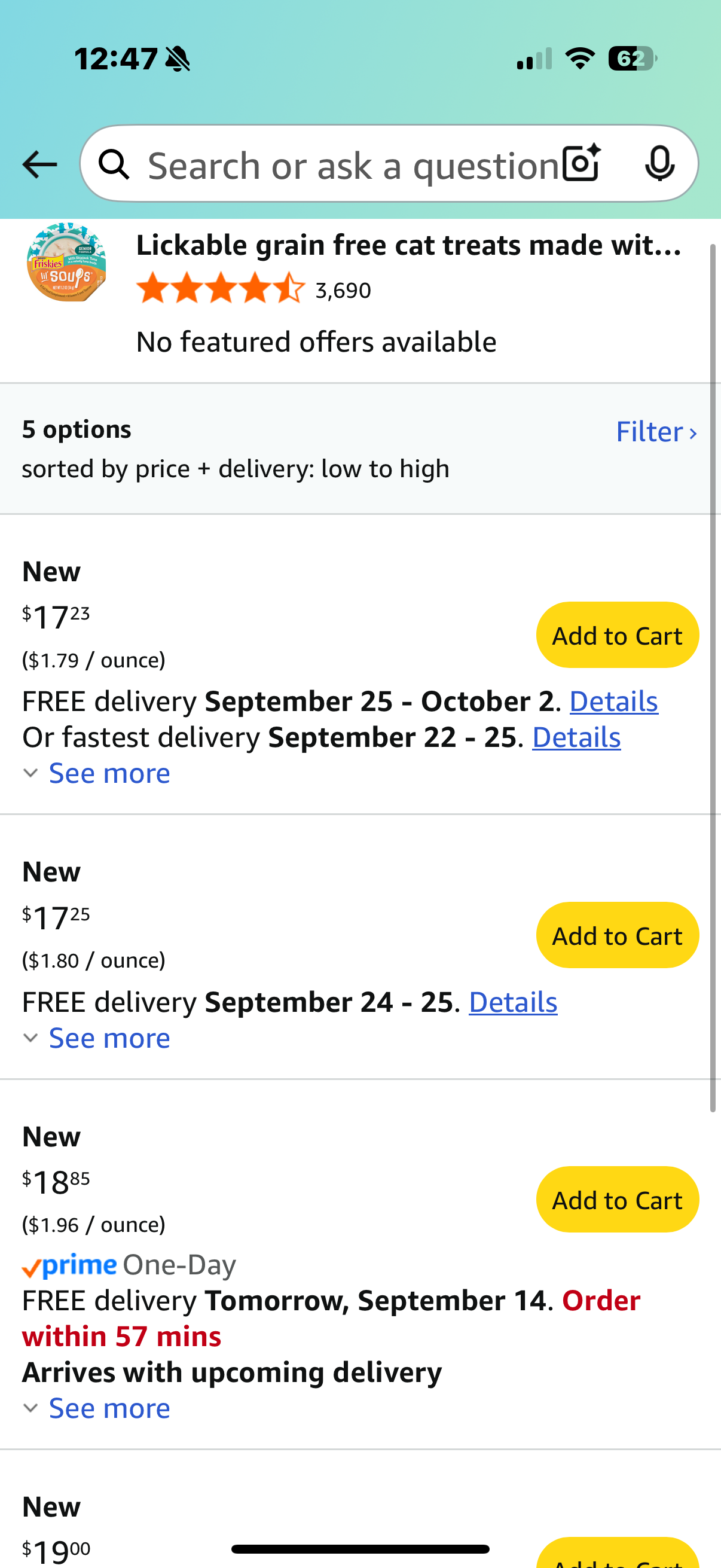Image resolution: width=721 pixels, height=1568 pixels.
Task: Add the $18.85 offer to cart
Action: [x=617, y=1200]
